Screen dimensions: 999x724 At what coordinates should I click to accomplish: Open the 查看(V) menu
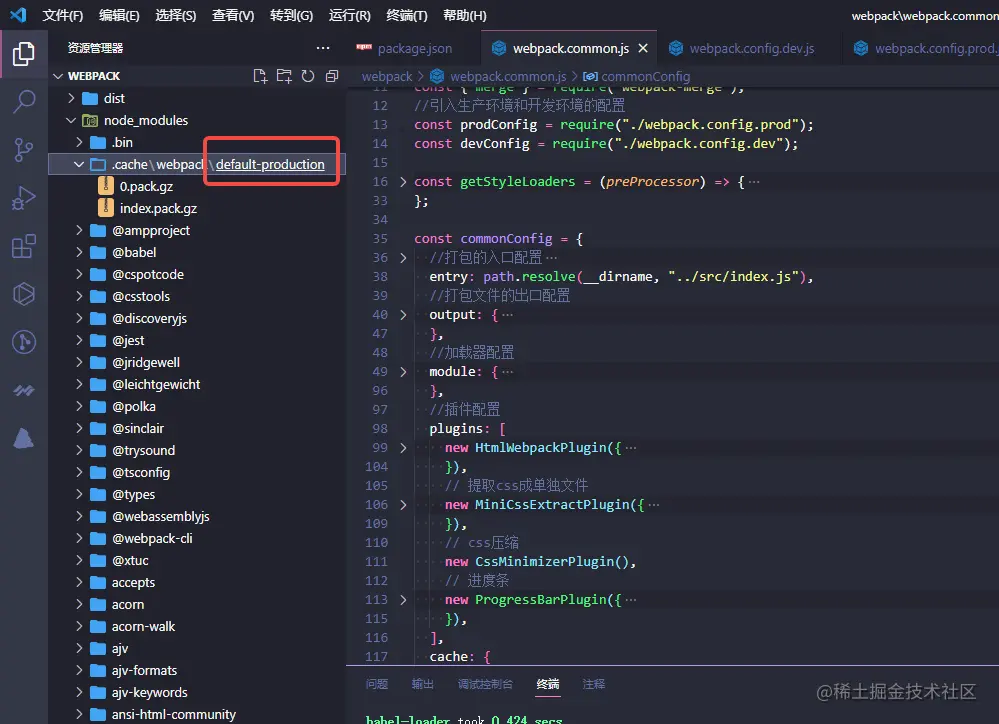click(233, 15)
